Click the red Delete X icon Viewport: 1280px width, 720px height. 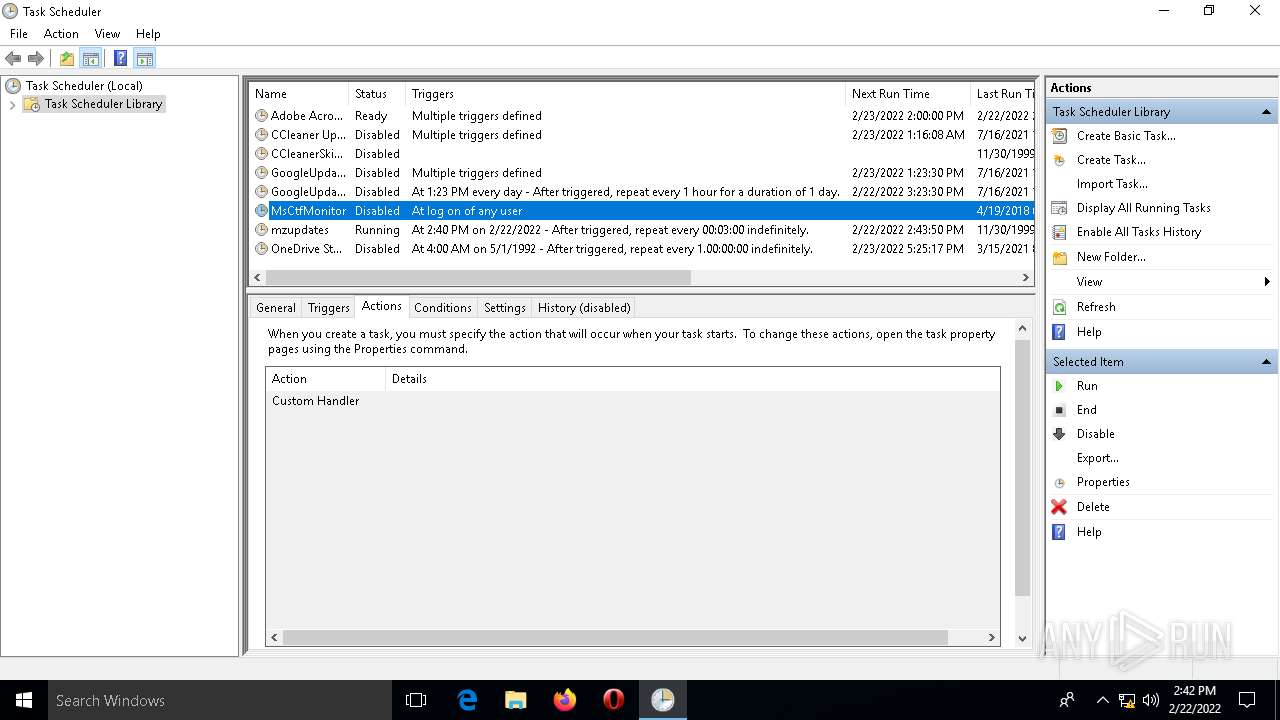[1060, 507]
